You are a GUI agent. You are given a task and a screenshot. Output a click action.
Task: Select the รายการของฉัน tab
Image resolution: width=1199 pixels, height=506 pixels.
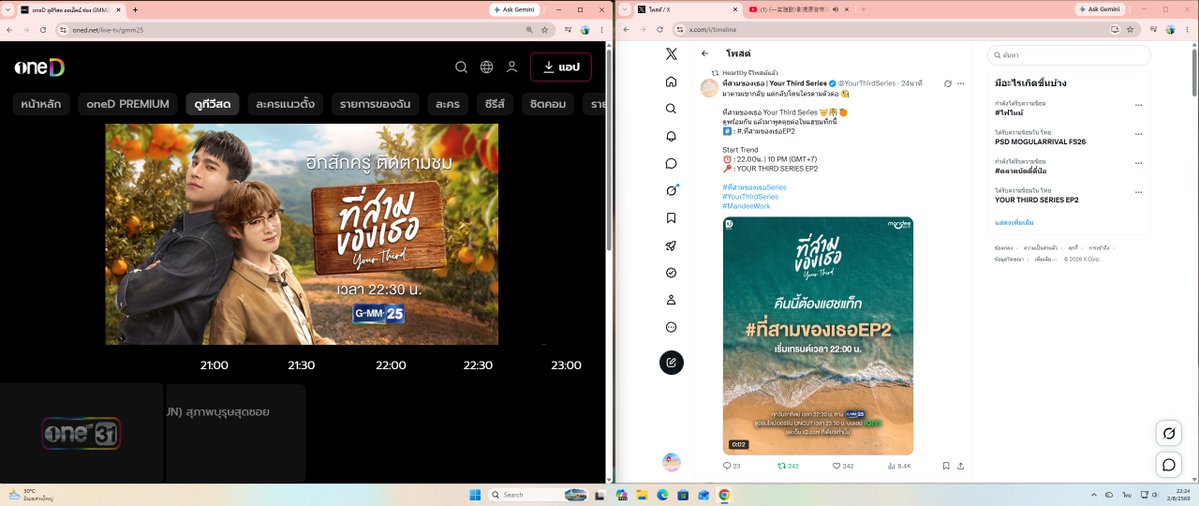[375, 104]
